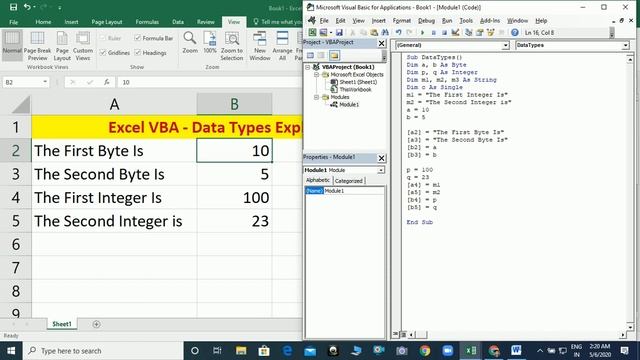640x360 pixels.
Task: Open the Project Explorer icon in VBA toolbar
Action: (x=469, y=33)
